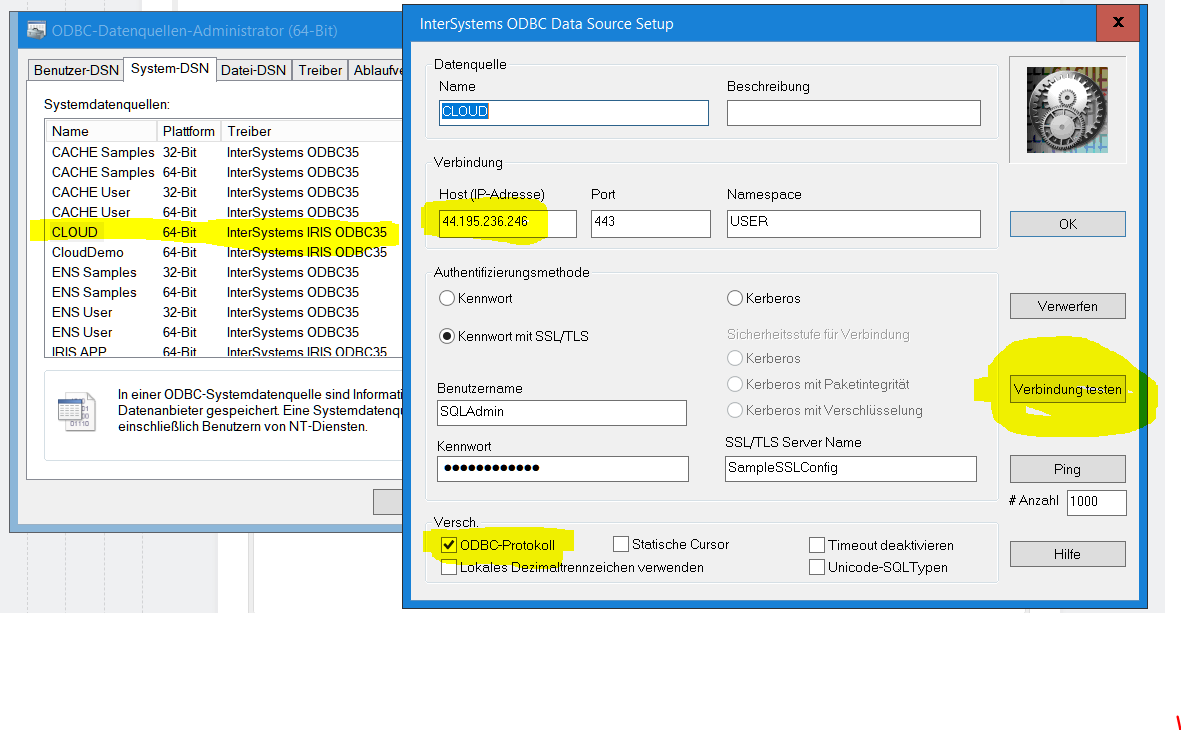Enable the Unicode-SQLTypen checkbox
1181x730 pixels.
click(x=816, y=567)
